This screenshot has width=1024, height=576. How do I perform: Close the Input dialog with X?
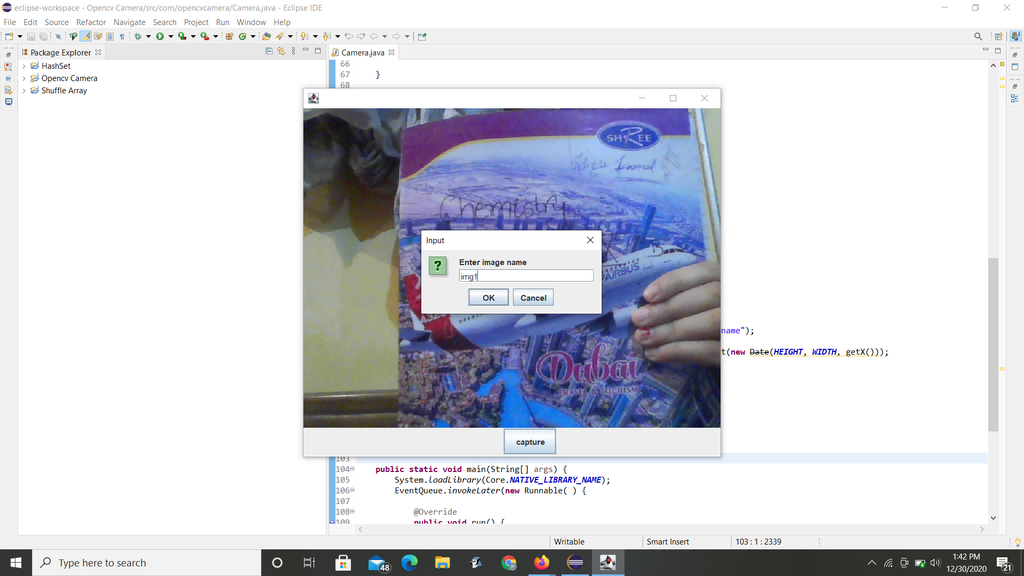coord(590,240)
